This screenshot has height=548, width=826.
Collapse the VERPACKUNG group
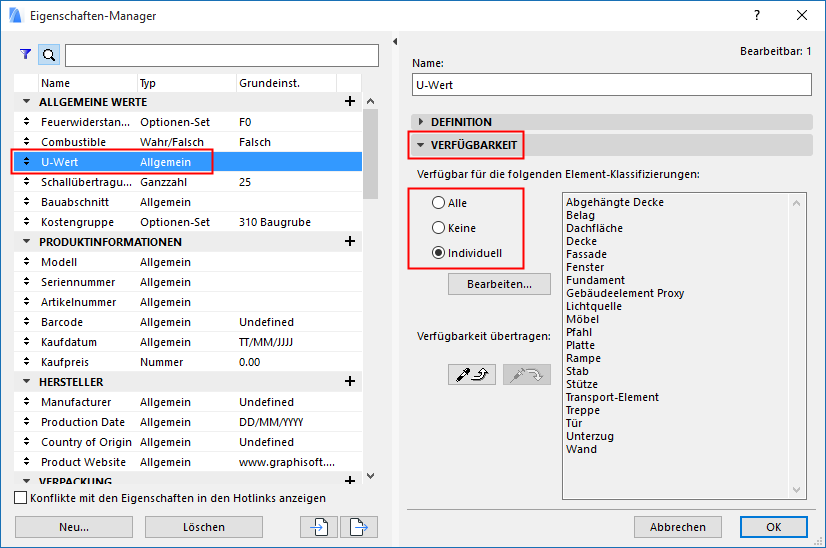pos(26,481)
